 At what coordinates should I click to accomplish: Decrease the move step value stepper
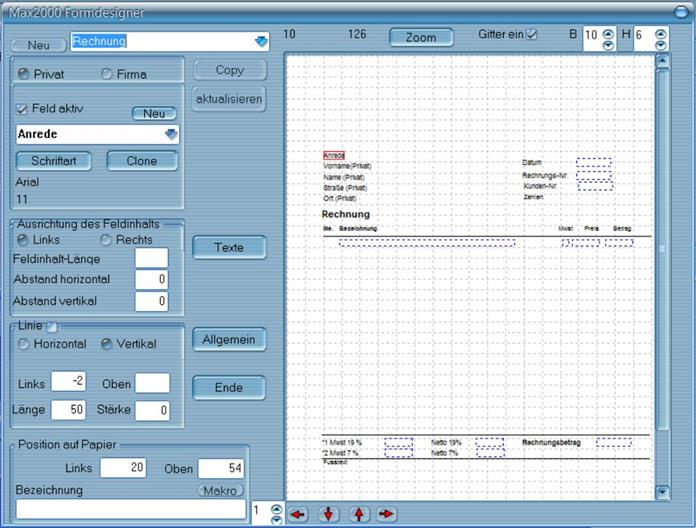coord(276,520)
